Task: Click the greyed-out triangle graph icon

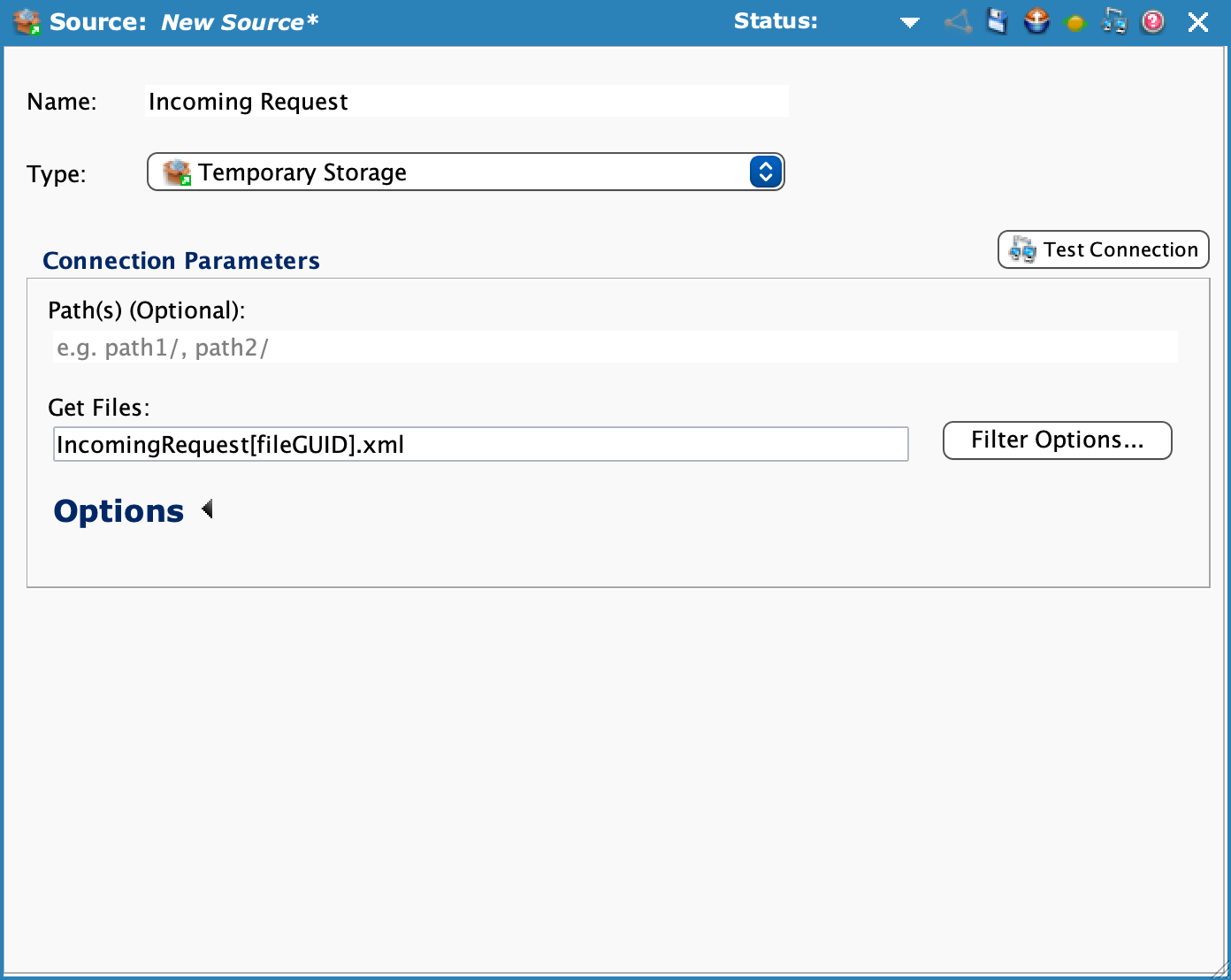Action: 958,22
